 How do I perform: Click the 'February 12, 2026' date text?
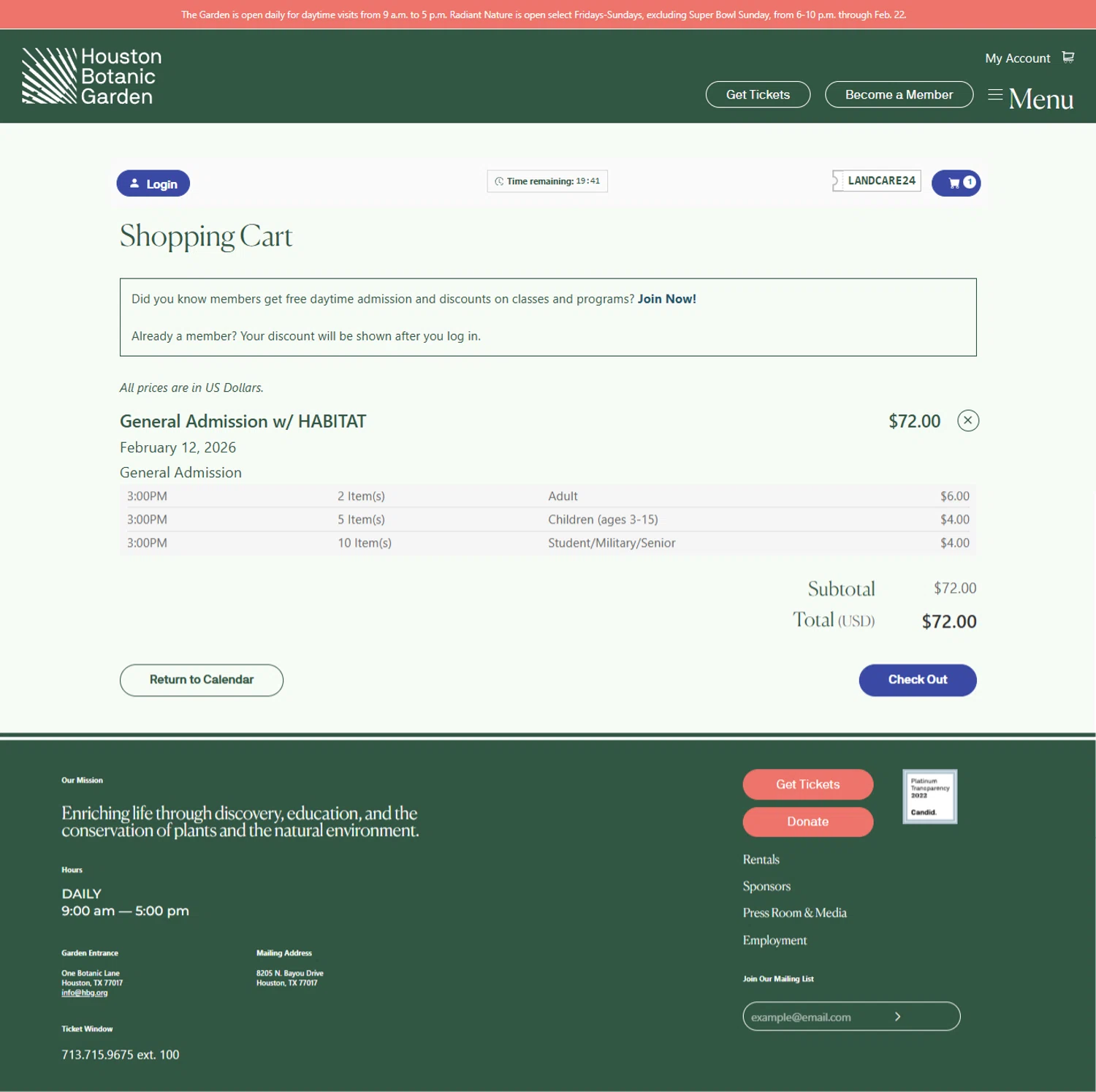coord(178,447)
